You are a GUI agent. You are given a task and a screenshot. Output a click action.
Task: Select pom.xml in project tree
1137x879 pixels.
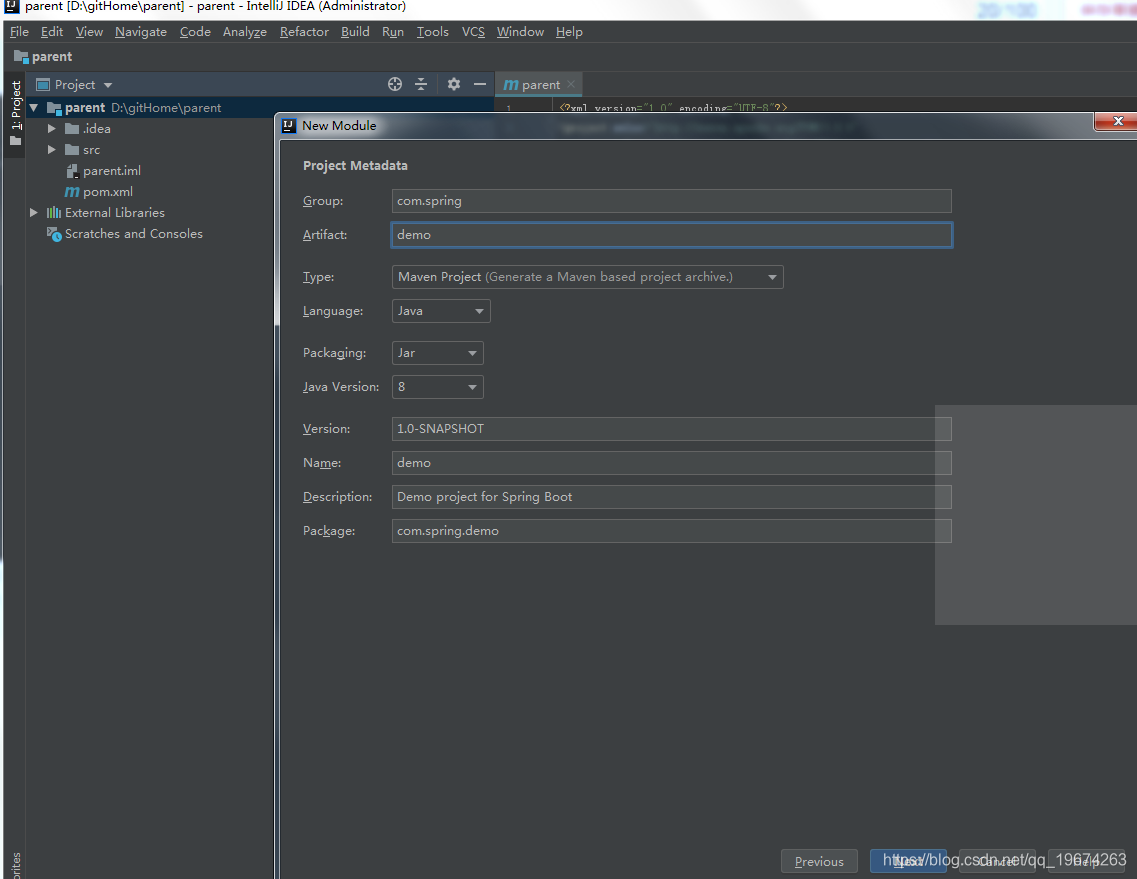[107, 191]
